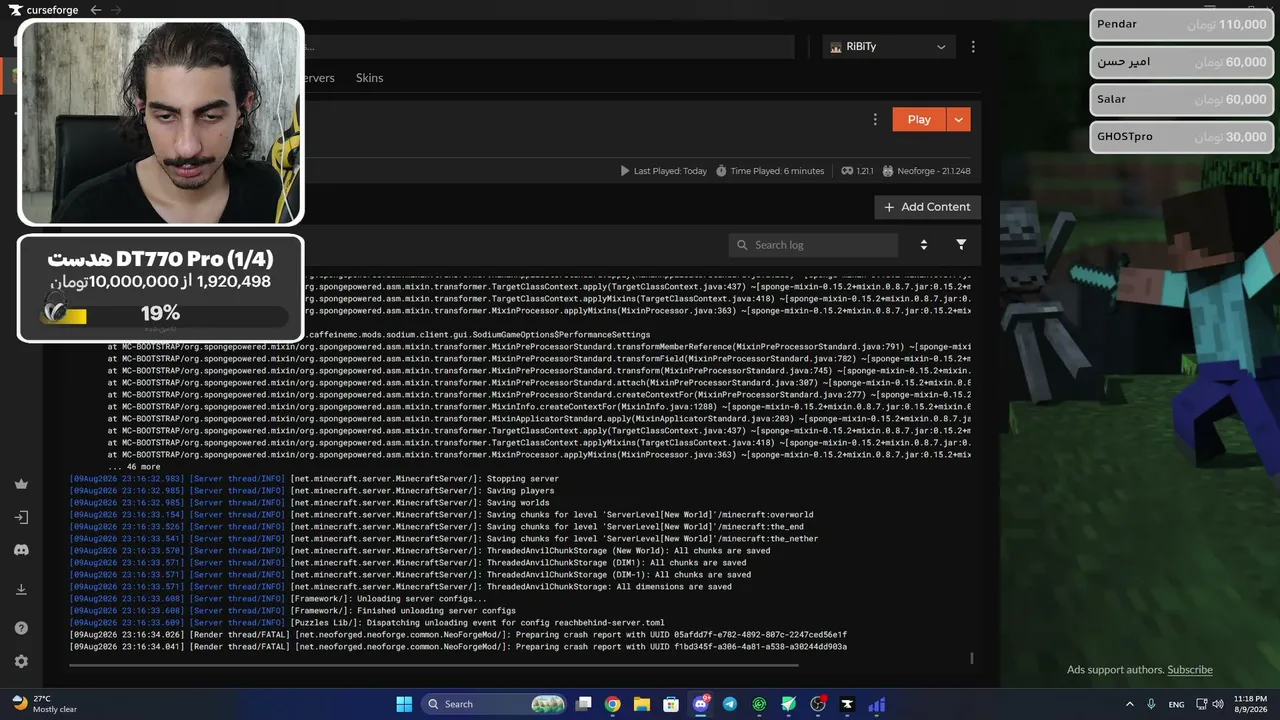Open Microsoft Store from taskbar
The width and height of the screenshot is (1280, 720).
[671, 704]
